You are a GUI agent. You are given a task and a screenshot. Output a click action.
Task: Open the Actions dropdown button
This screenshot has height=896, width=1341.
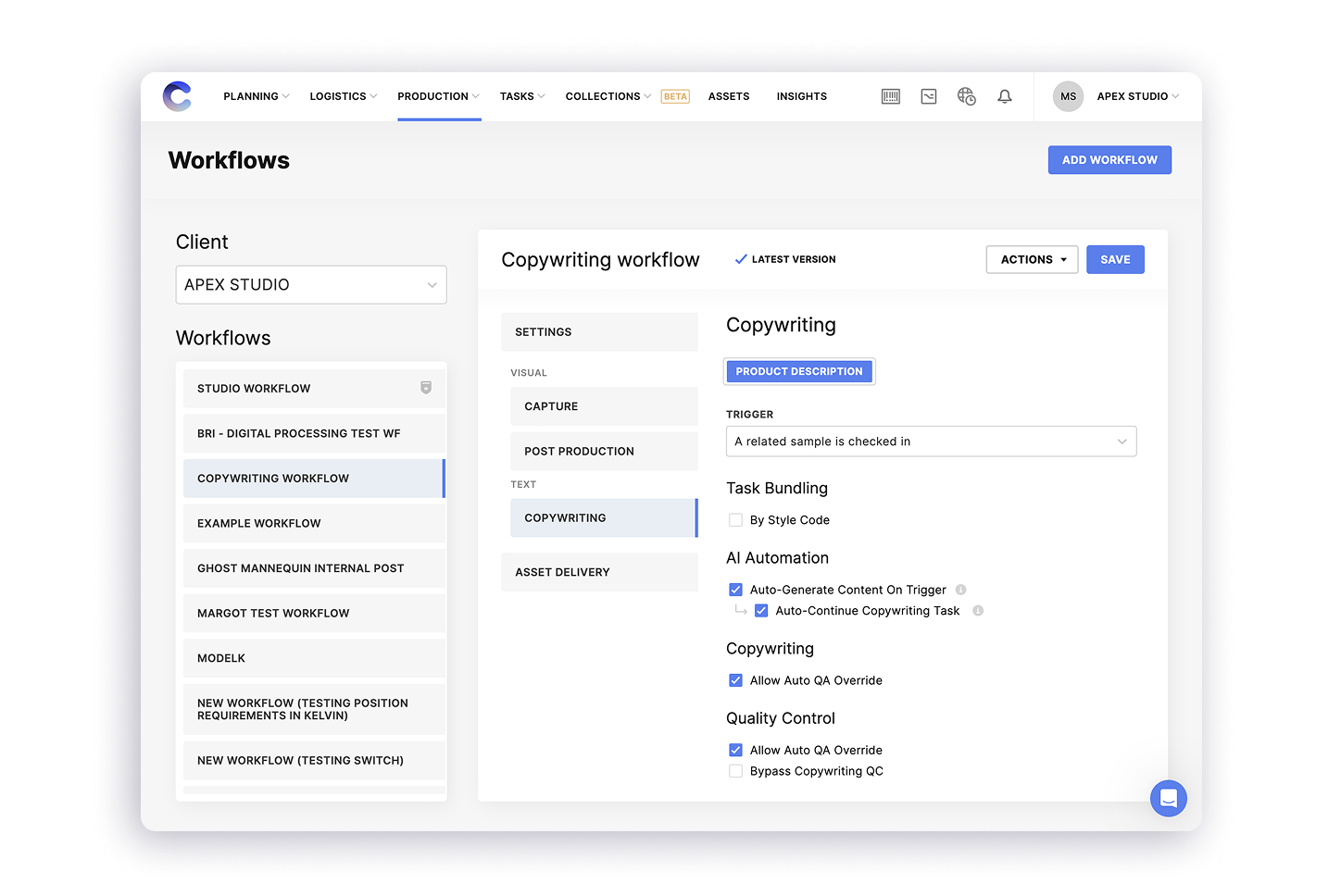point(1033,260)
